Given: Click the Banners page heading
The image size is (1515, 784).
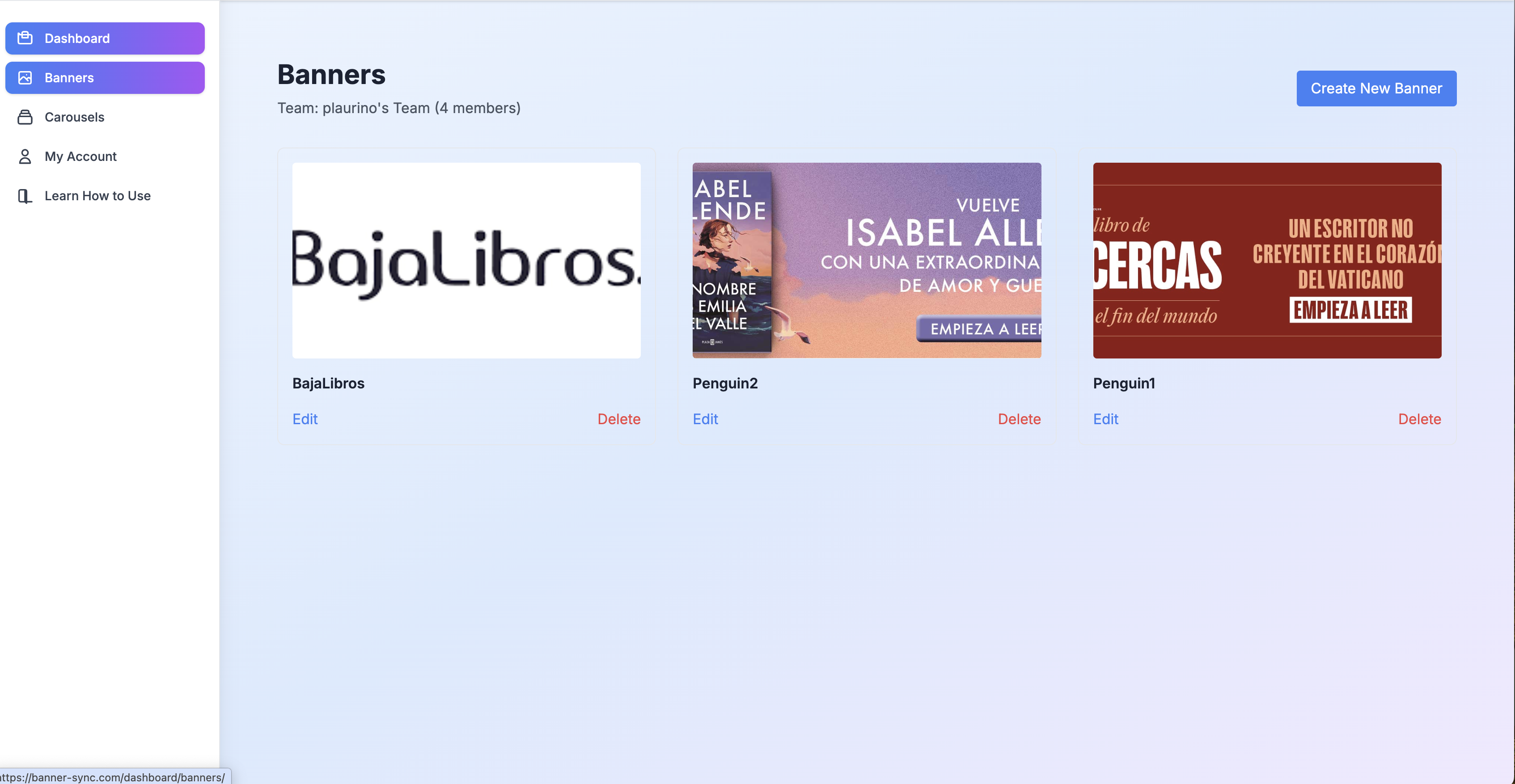Looking at the screenshot, I should 331,75.
